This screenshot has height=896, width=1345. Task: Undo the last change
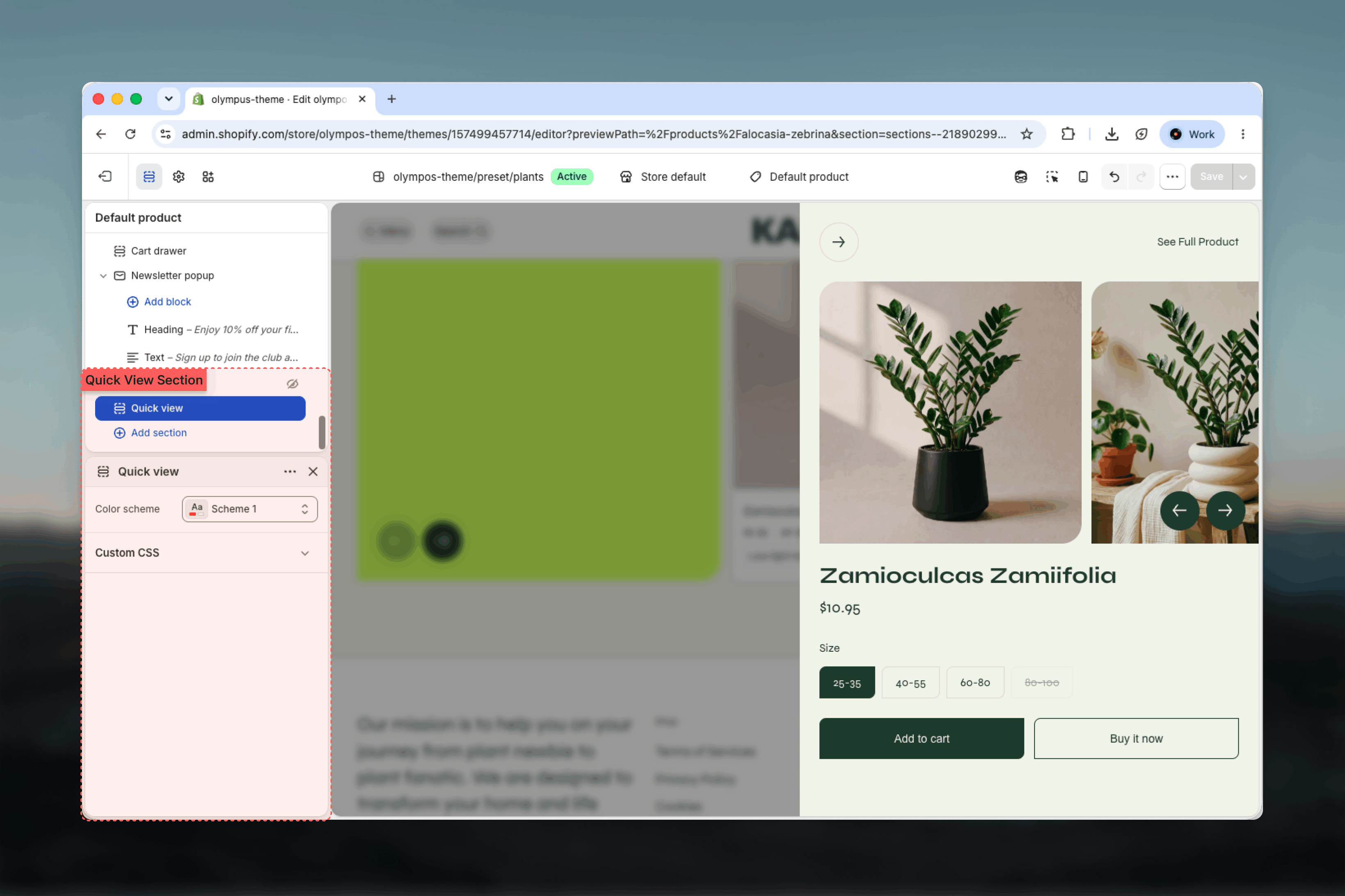1114,177
